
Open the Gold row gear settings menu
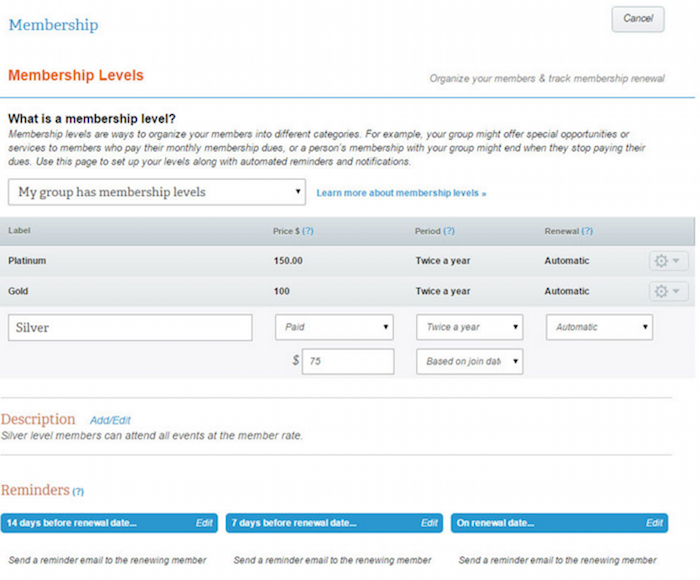click(668, 291)
